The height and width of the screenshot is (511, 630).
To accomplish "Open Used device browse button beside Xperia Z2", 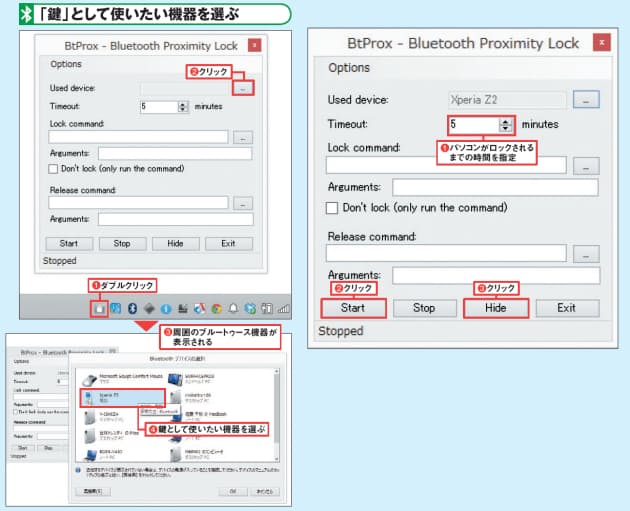I will tap(586, 99).
